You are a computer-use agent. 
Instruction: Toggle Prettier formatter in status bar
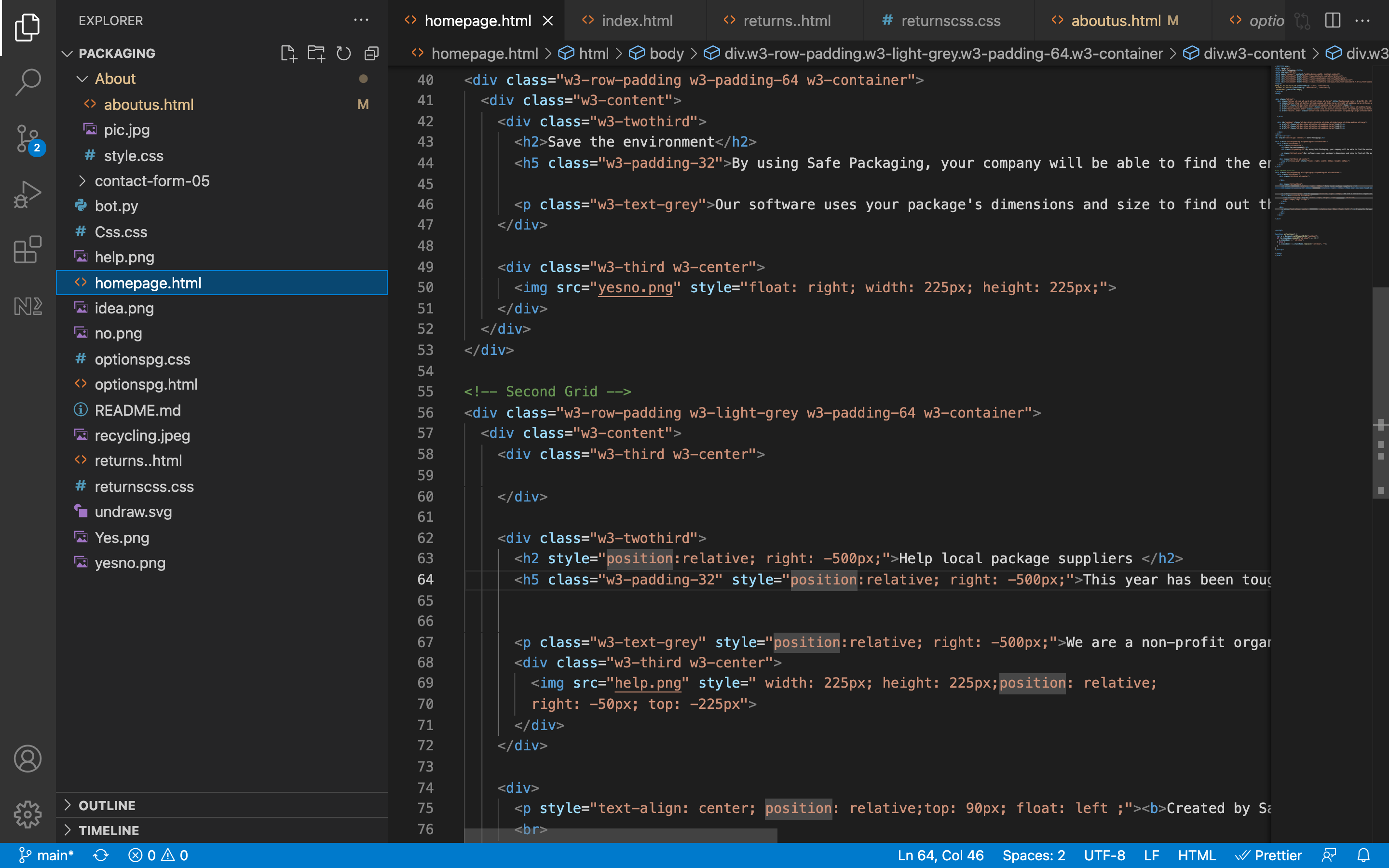(1268, 855)
